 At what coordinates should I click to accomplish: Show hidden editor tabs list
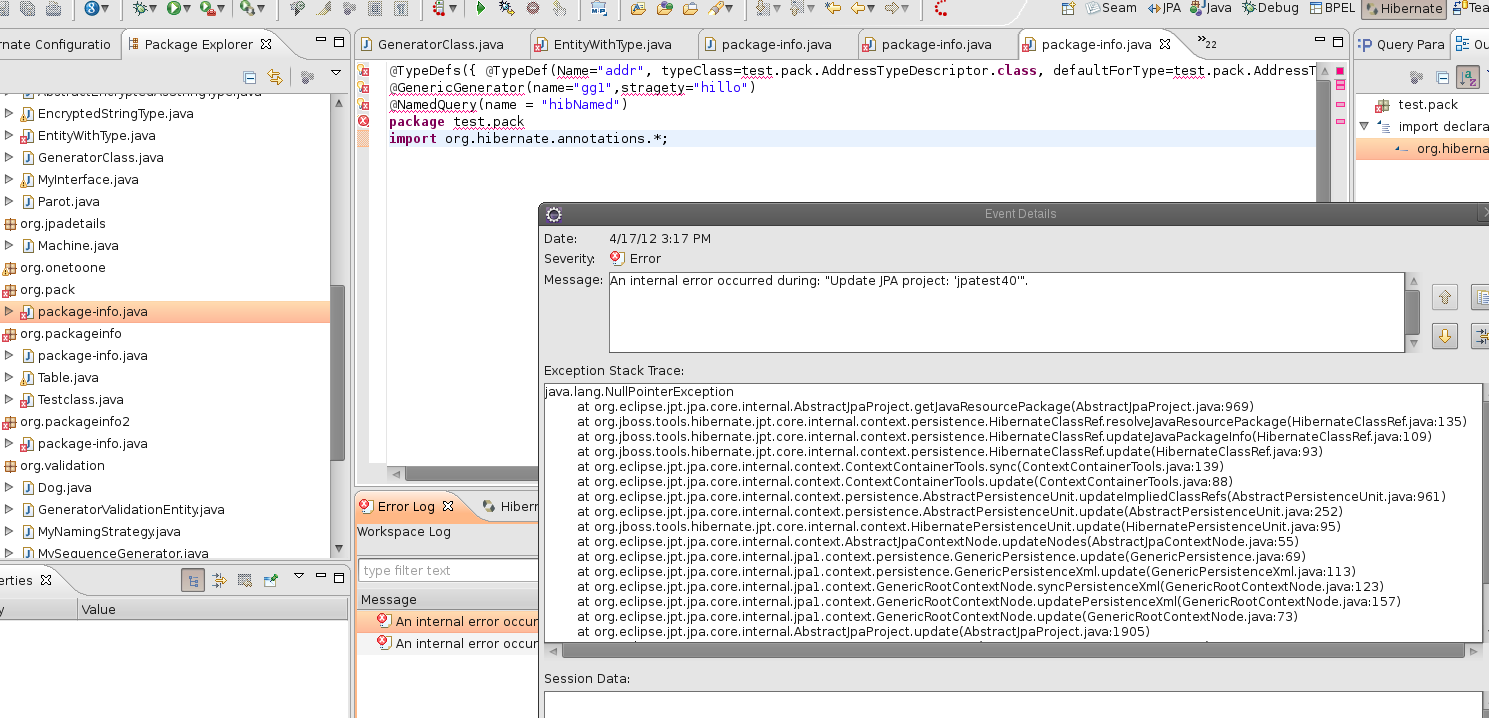click(x=1207, y=43)
